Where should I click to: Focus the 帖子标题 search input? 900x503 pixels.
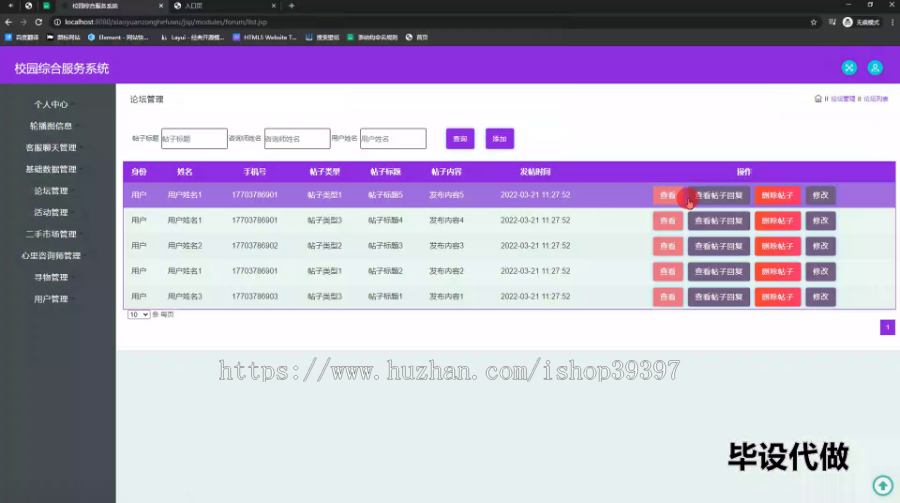pos(194,138)
